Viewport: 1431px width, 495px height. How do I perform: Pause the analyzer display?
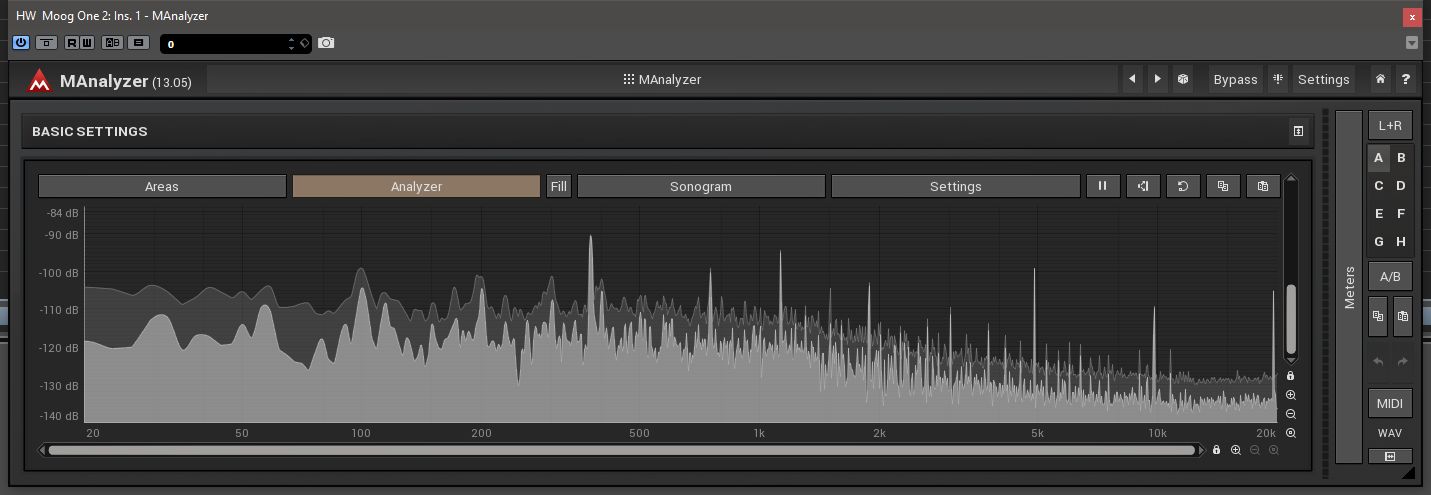1102,186
